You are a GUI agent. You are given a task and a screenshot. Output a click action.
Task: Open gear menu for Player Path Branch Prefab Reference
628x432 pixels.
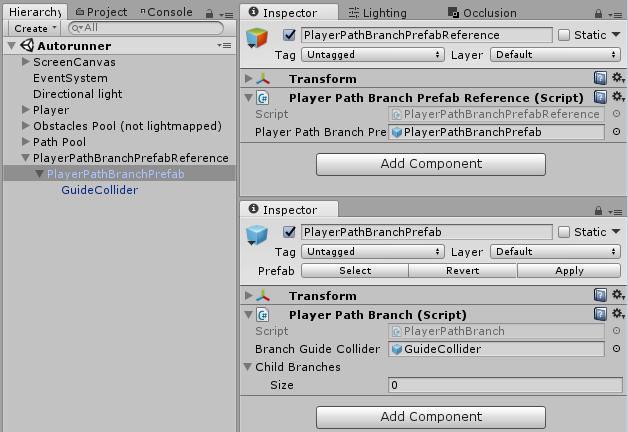[x=618, y=97]
